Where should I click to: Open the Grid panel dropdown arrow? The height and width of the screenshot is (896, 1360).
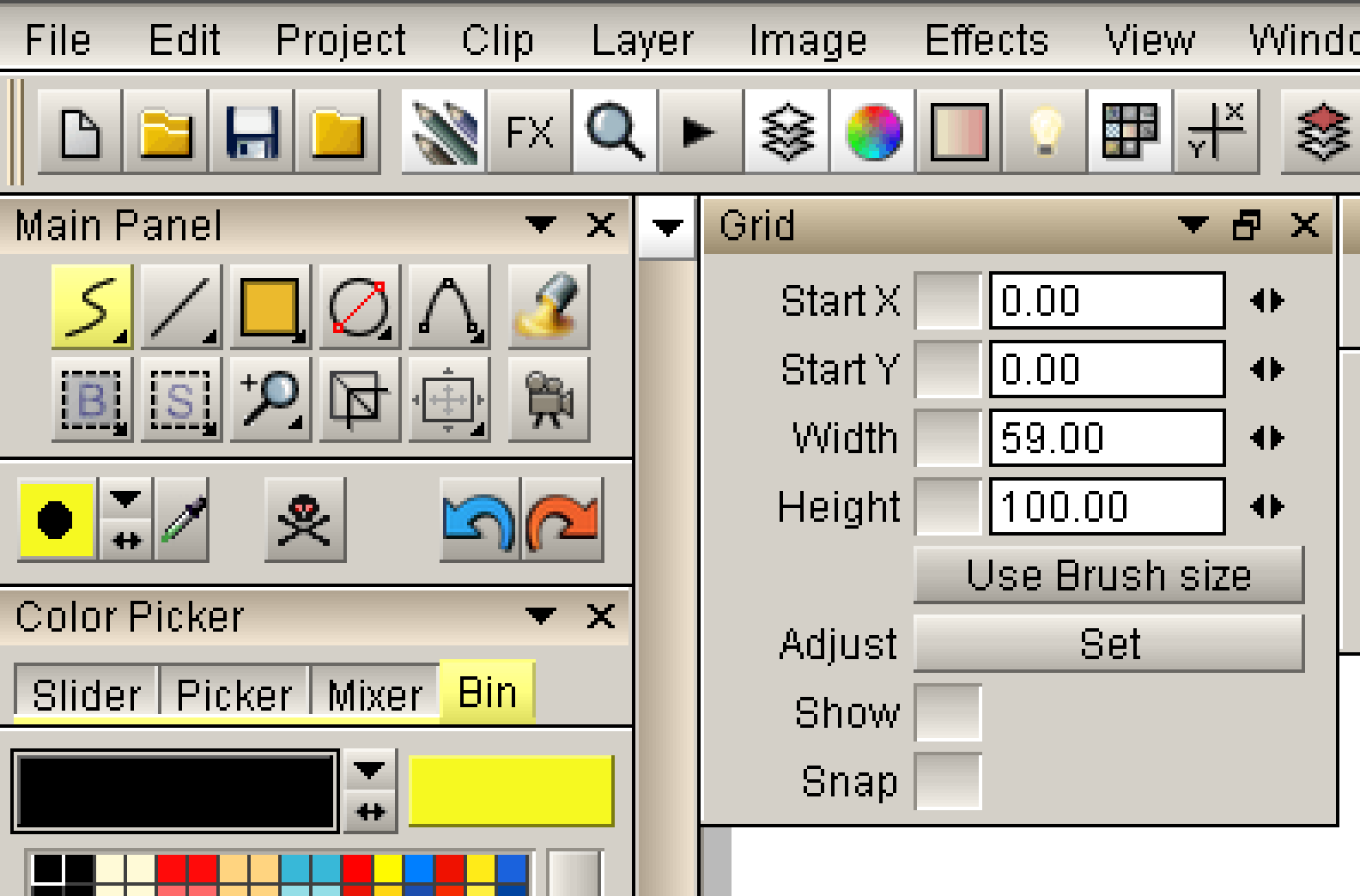1193,226
